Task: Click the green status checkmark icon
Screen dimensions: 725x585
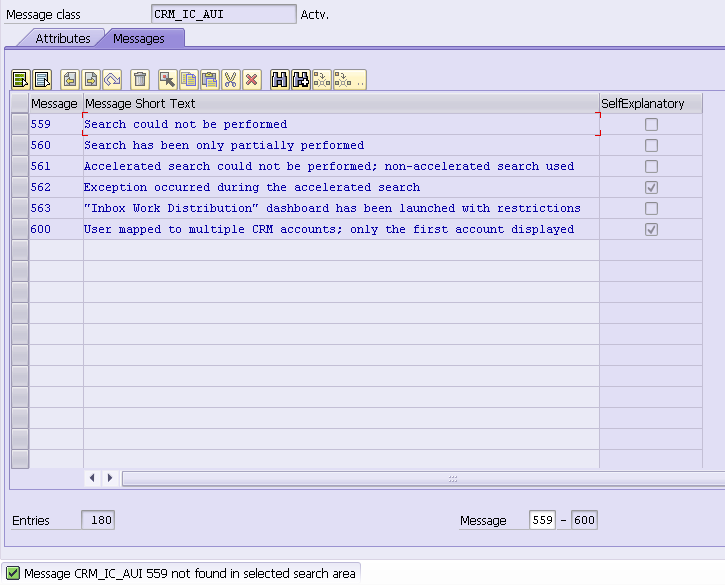Action: point(12,573)
